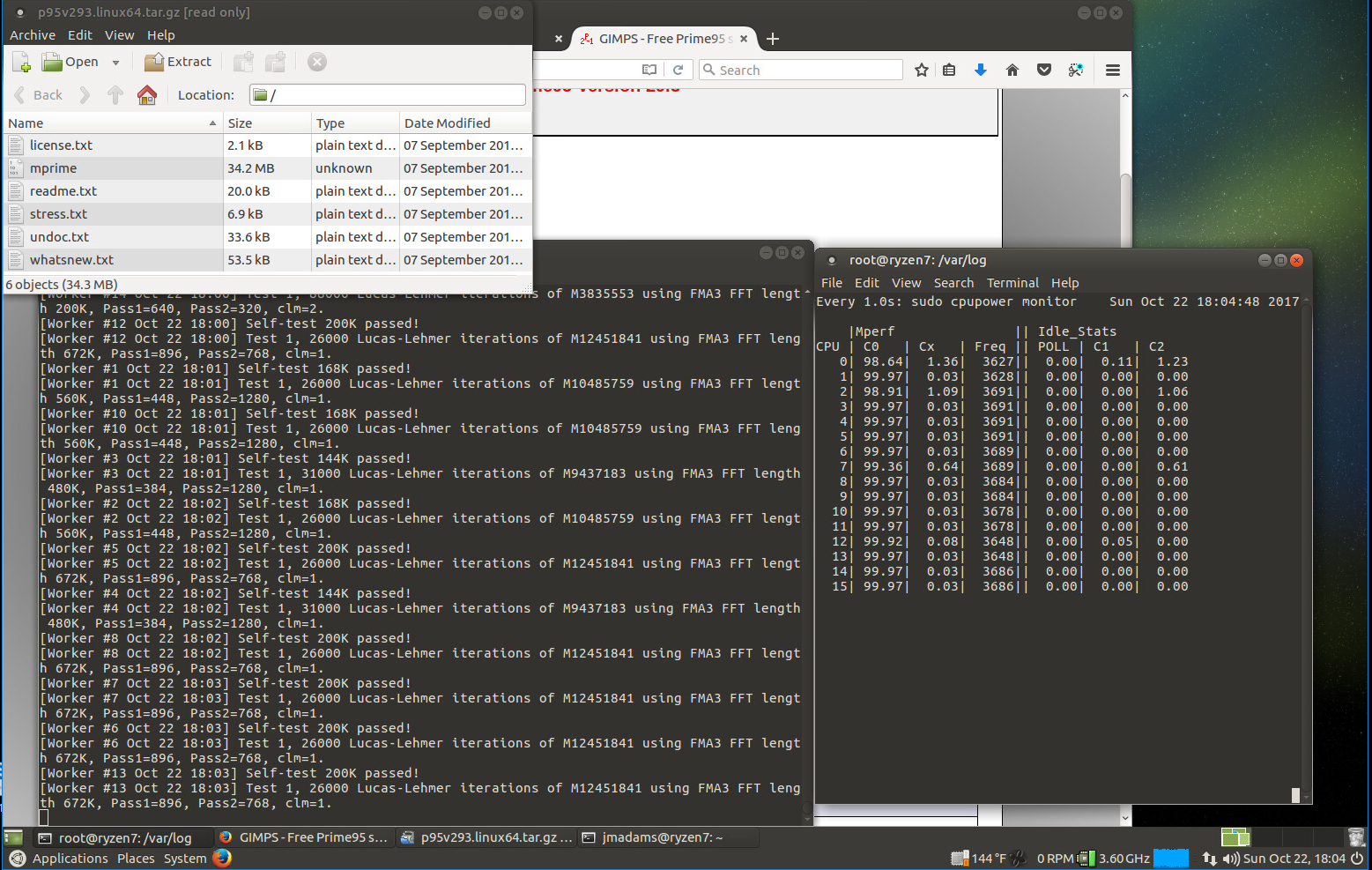The width and height of the screenshot is (1372, 870).
Task: Open the archive manager Edit menu
Action: 80,35
